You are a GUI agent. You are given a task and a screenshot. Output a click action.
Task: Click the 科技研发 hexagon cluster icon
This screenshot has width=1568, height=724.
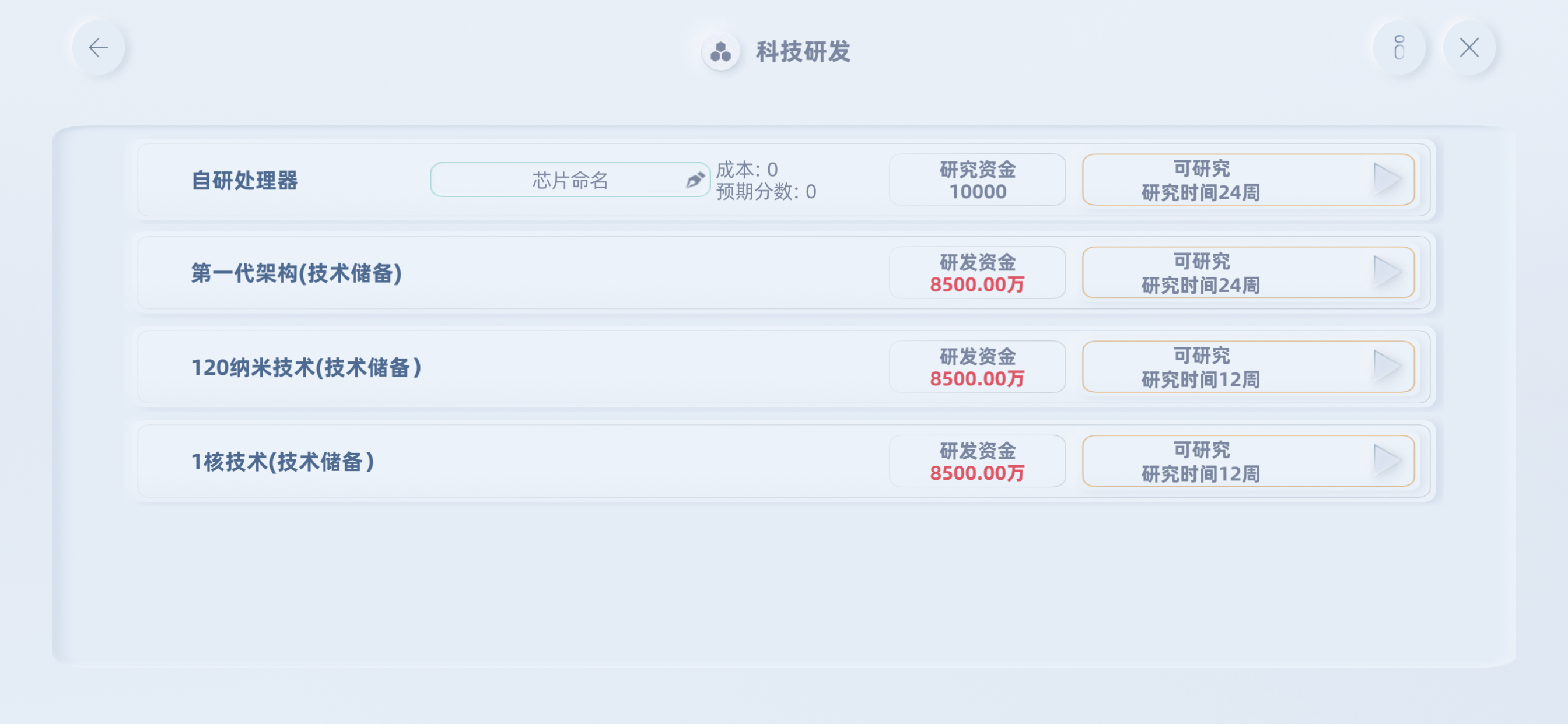pyautogui.click(x=720, y=52)
